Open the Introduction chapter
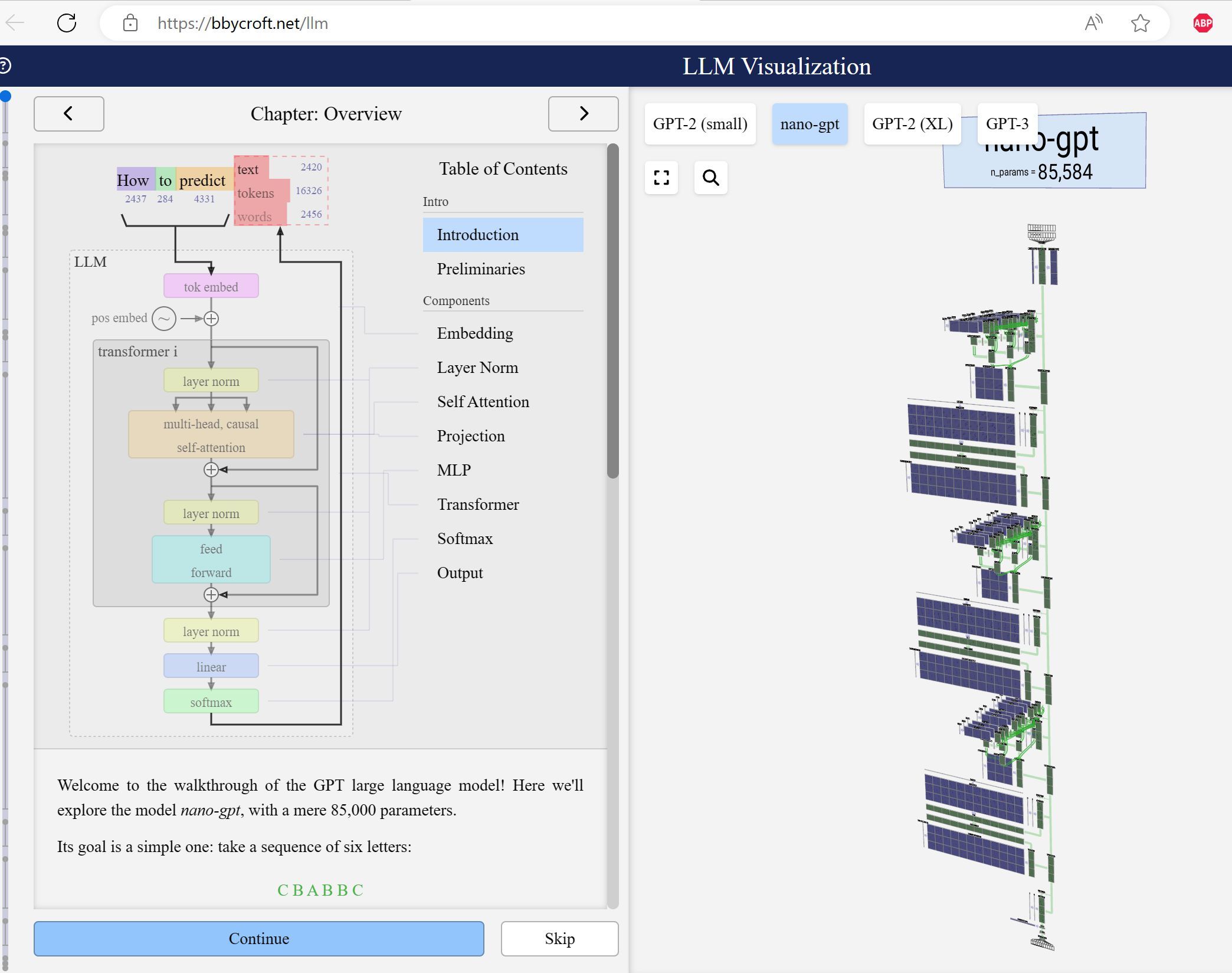The width and height of the screenshot is (1232, 973). click(x=503, y=235)
